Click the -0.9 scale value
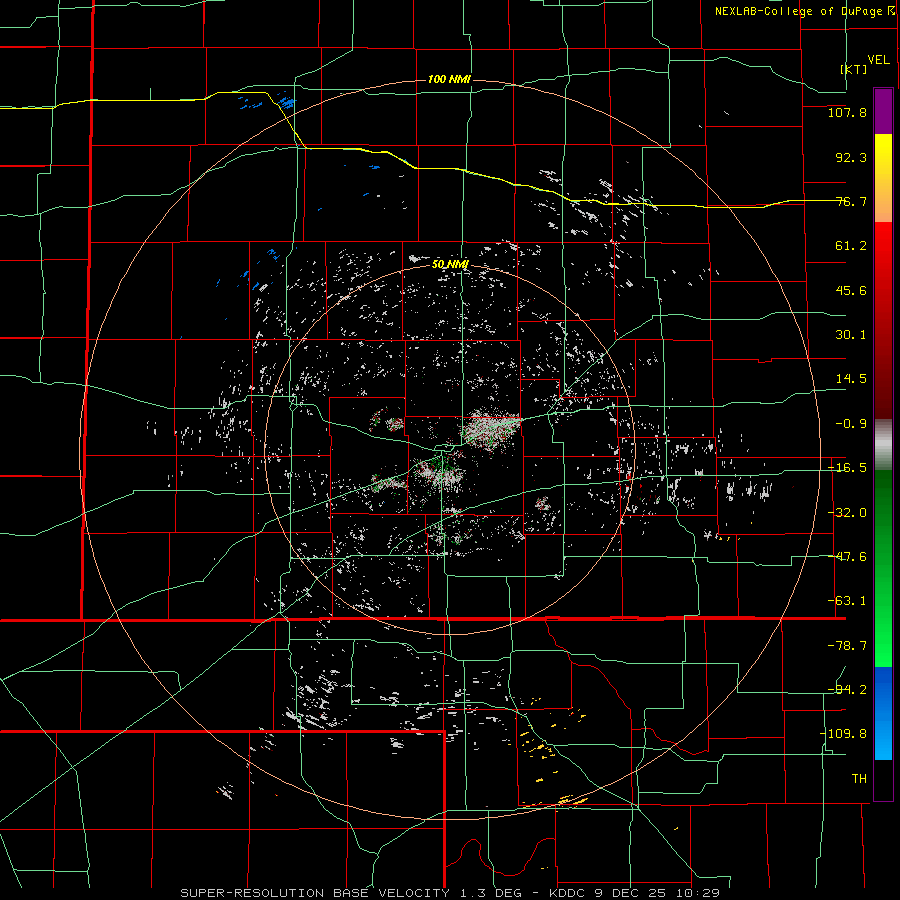The width and height of the screenshot is (900, 900). pos(851,424)
